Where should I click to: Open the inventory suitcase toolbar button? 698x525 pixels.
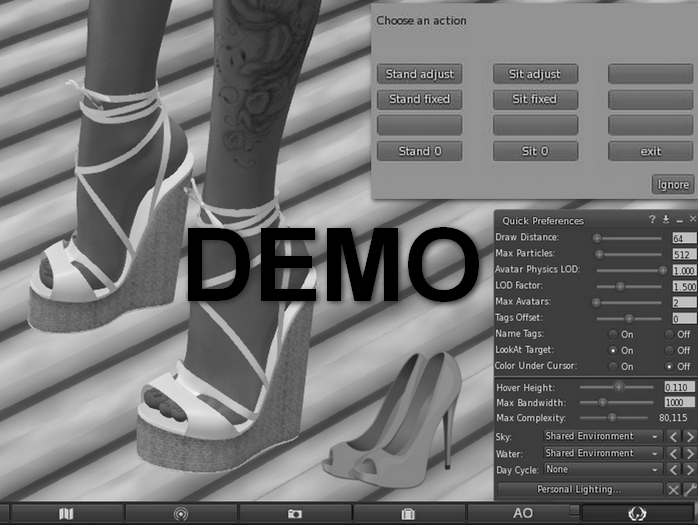click(408, 514)
